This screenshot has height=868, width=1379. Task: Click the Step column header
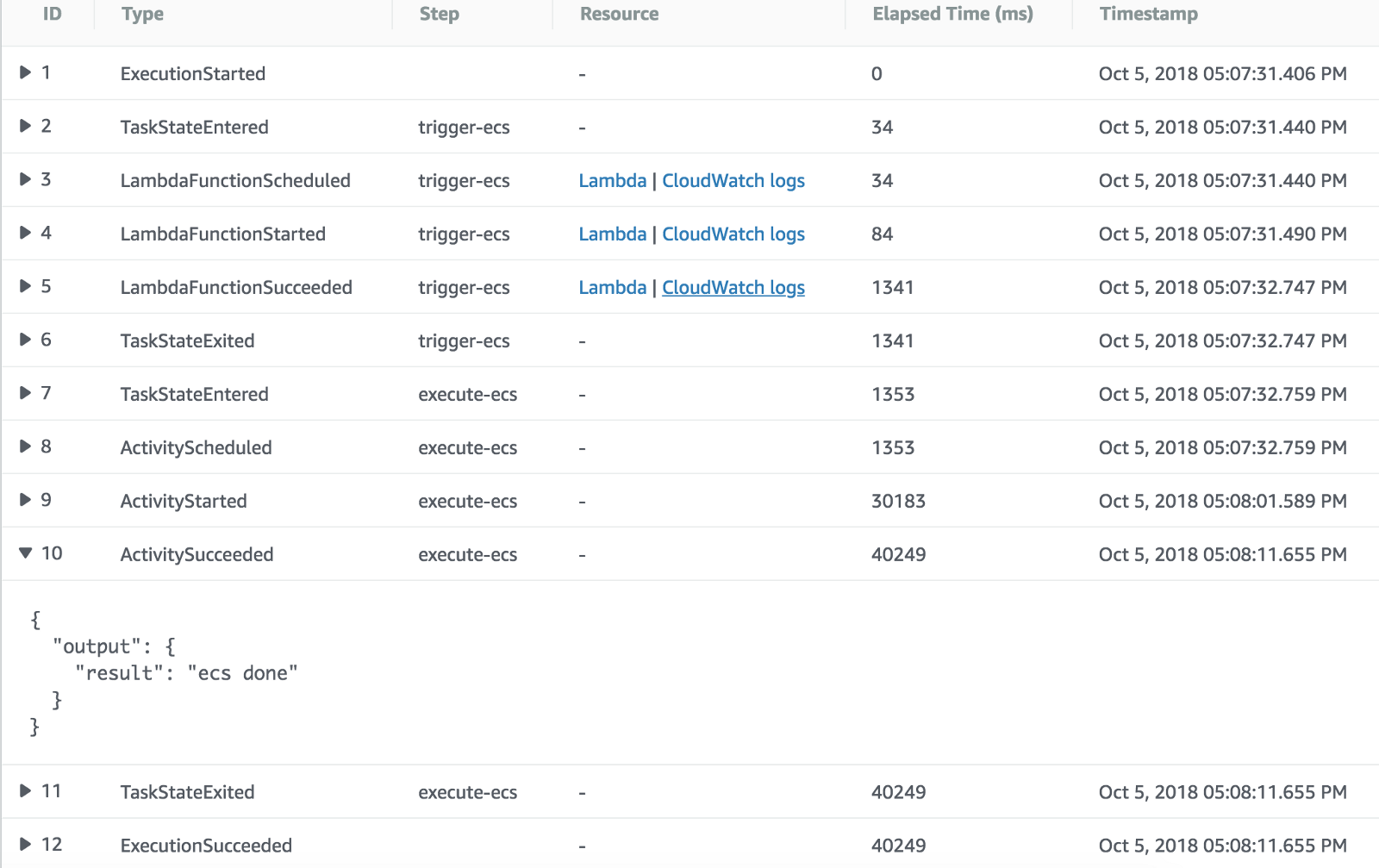[439, 14]
